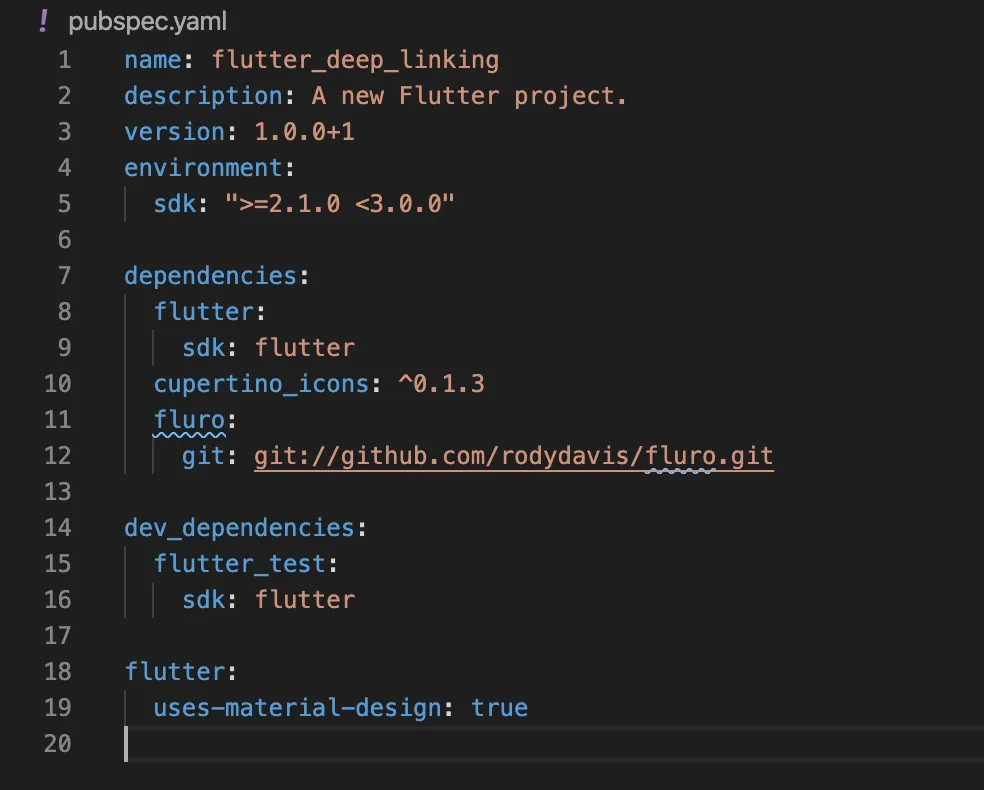
Task: Click the uses-material-design key
Action: pyautogui.click(x=297, y=708)
